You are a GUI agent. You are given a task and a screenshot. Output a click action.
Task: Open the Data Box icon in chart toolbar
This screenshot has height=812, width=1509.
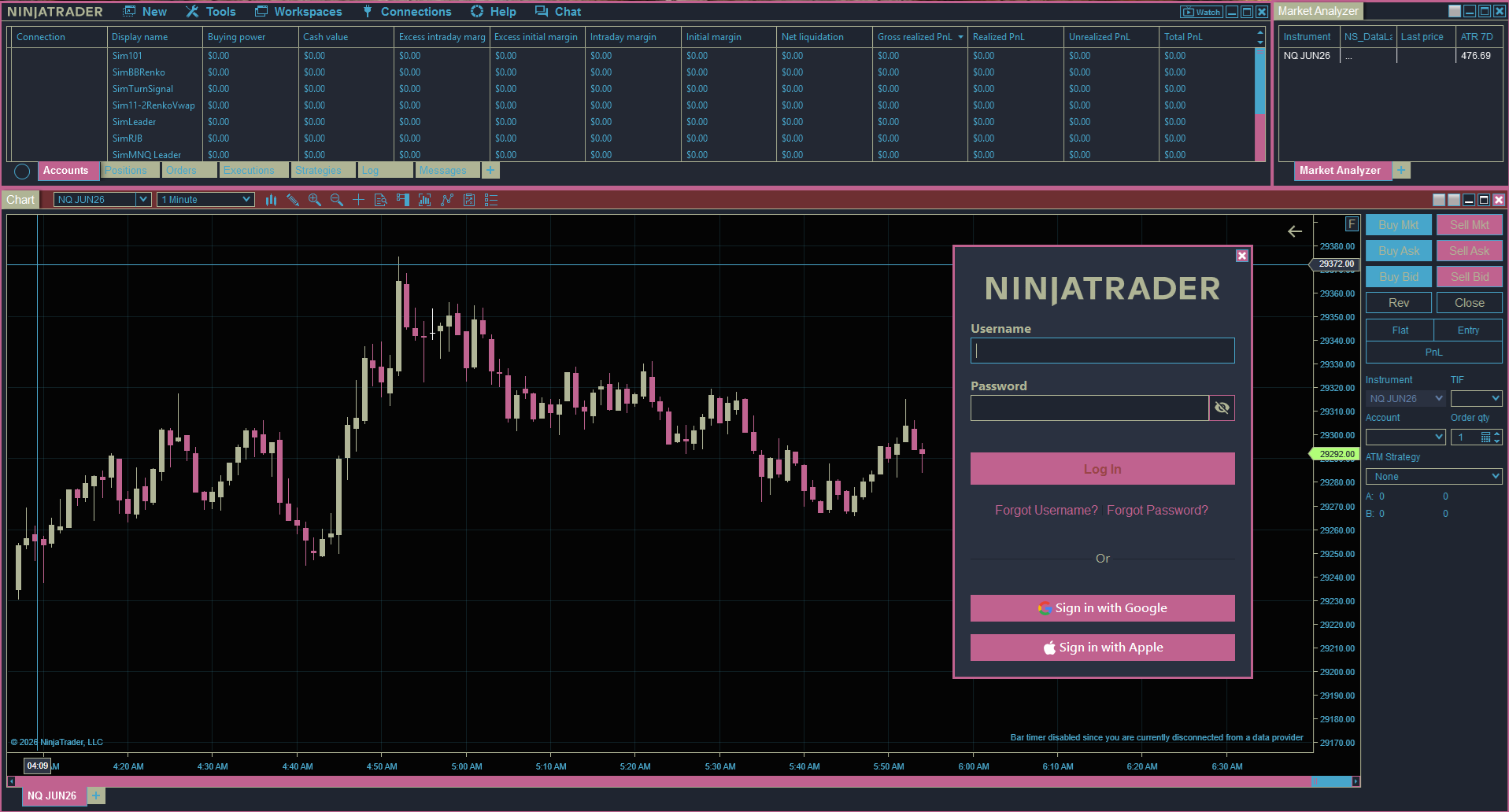coord(381,200)
